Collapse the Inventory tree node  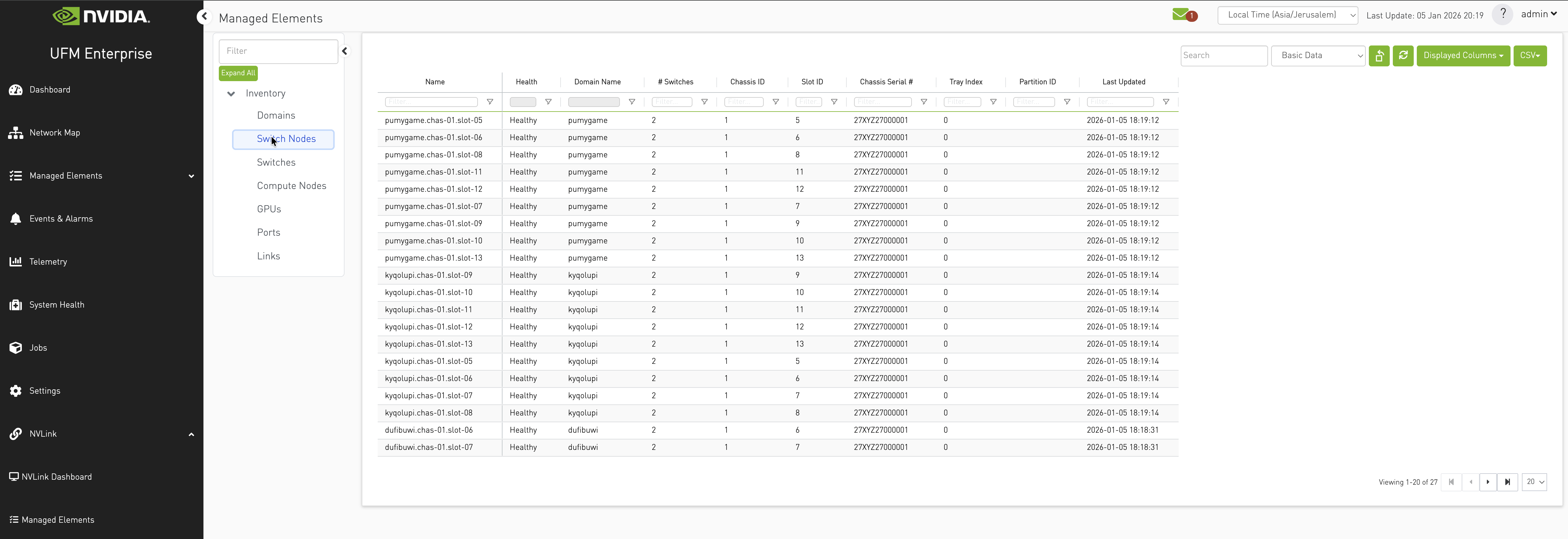point(231,94)
